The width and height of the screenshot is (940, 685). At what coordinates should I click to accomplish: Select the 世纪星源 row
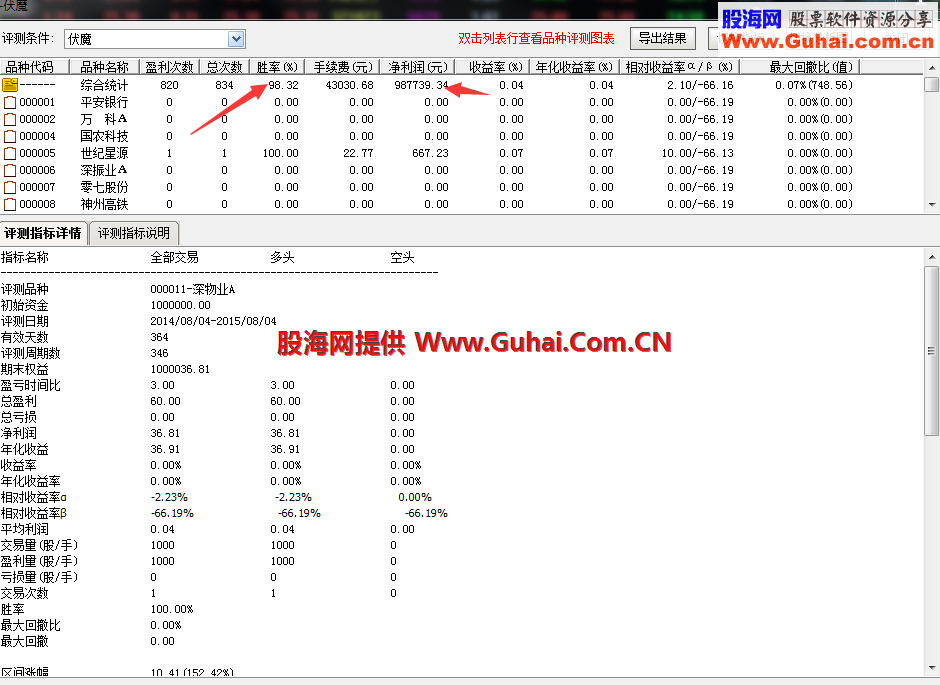(462, 153)
